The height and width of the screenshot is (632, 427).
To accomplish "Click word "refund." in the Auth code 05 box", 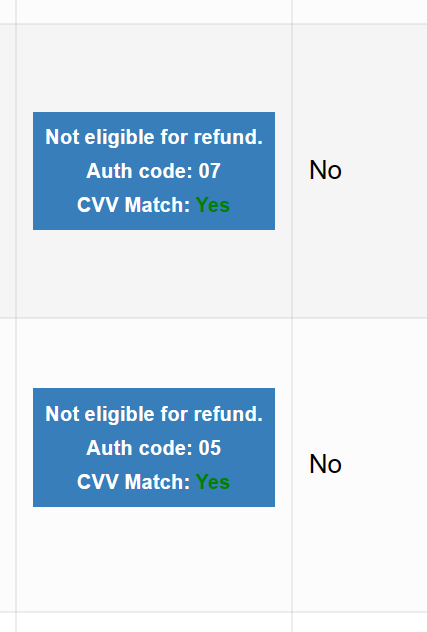I will 228,414.
